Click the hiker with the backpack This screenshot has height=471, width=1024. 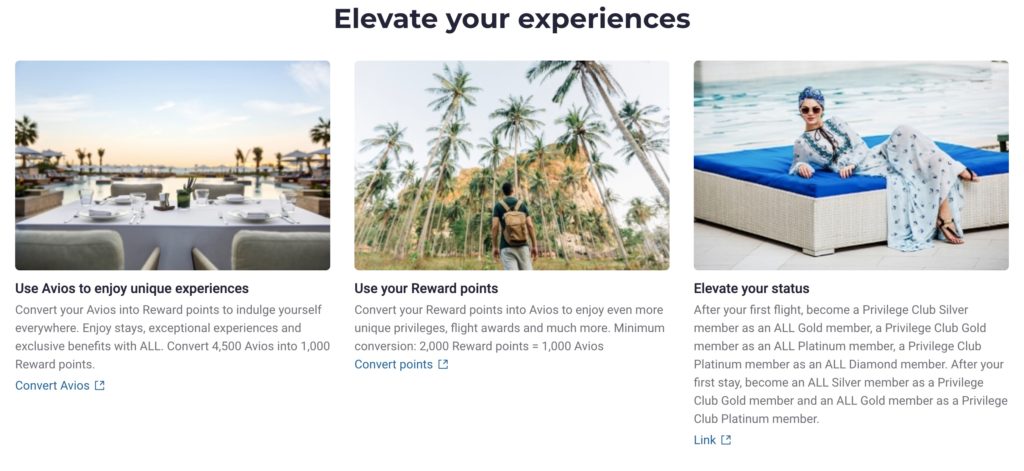click(x=513, y=223)
